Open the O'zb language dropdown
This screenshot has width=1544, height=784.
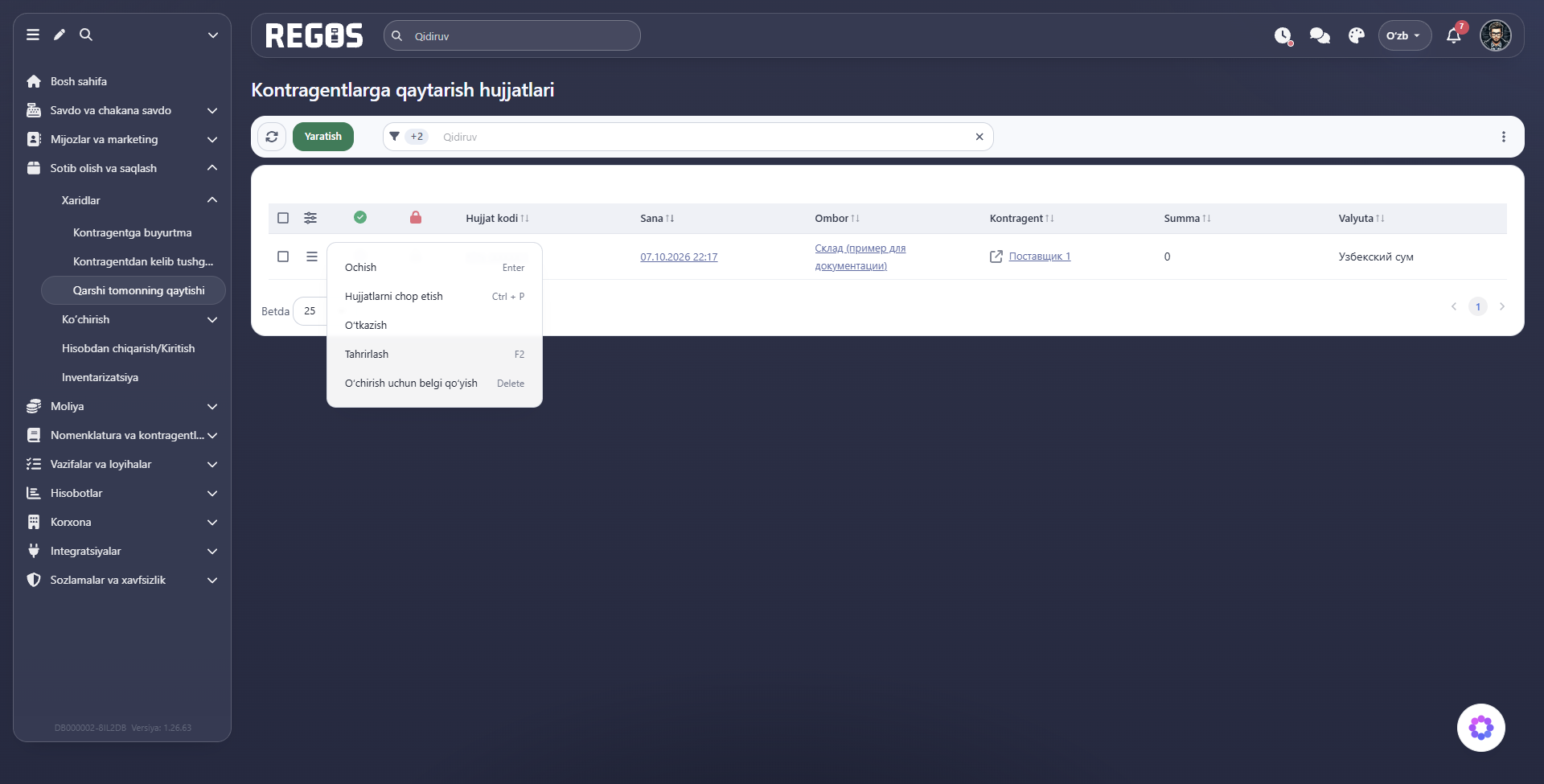(x=1405, y=35)
